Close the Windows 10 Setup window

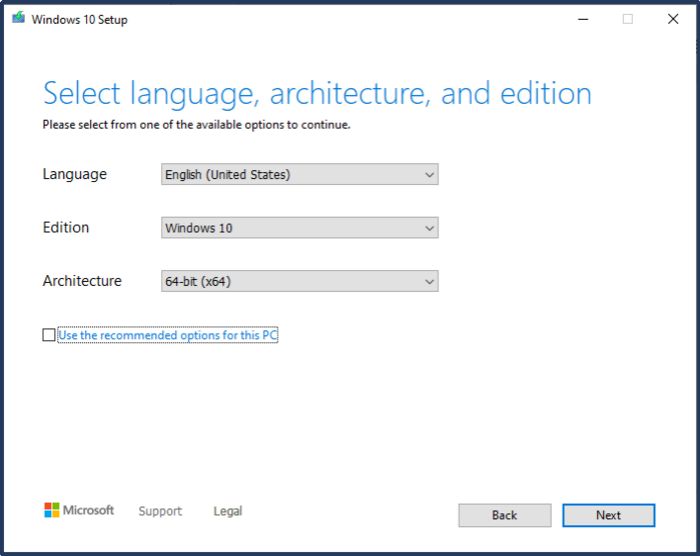point(673,18)
